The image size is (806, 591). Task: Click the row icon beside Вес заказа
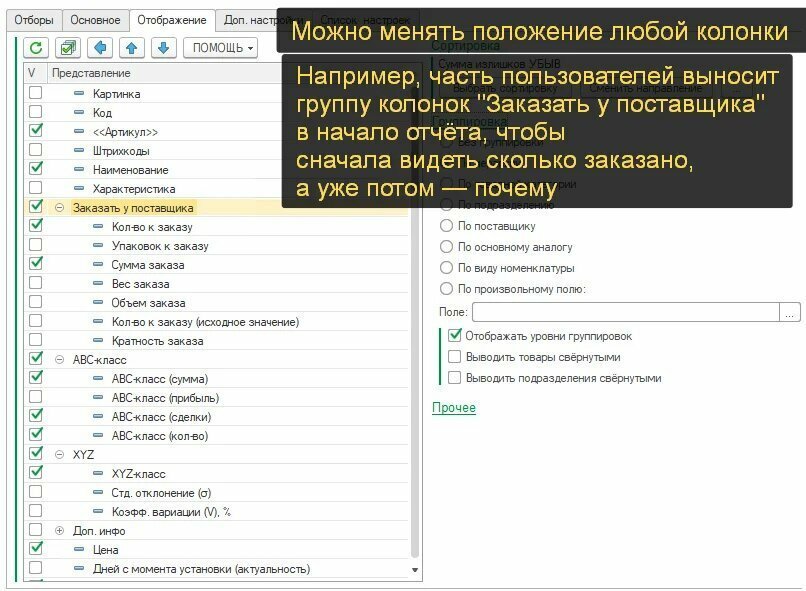98,284
